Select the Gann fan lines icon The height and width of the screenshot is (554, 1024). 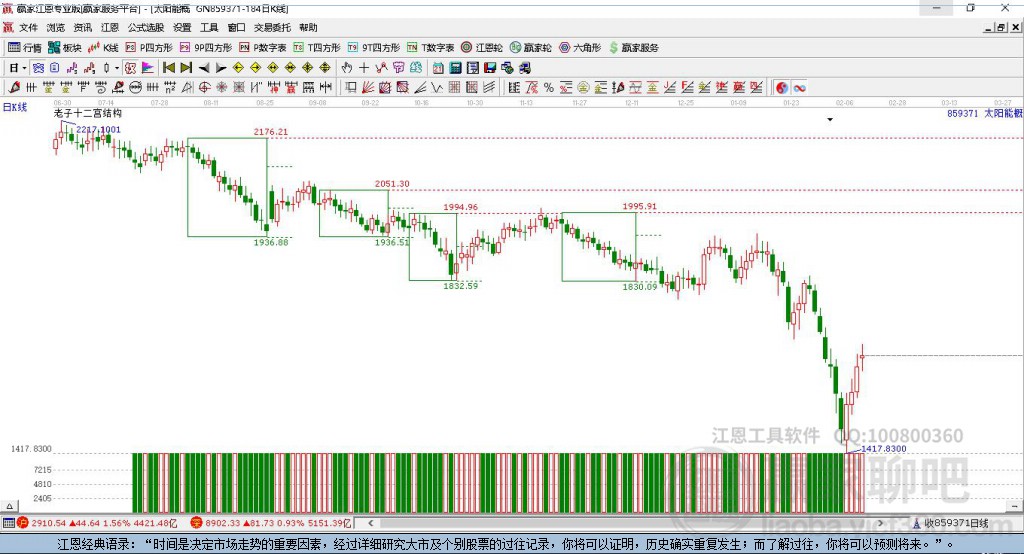tap(368, 88)
